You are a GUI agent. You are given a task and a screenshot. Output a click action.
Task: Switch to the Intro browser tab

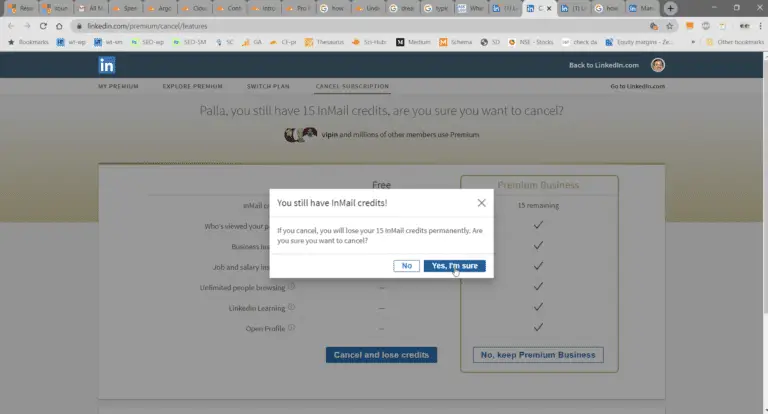[x=263, y=8]
